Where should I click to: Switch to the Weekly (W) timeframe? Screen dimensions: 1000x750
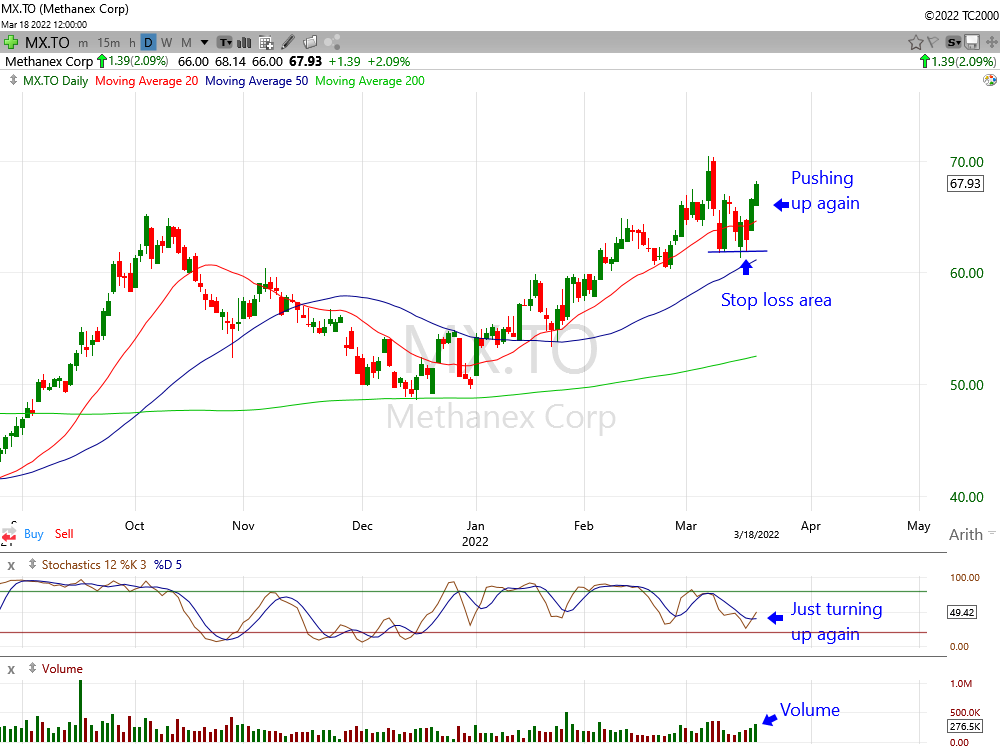166,43
